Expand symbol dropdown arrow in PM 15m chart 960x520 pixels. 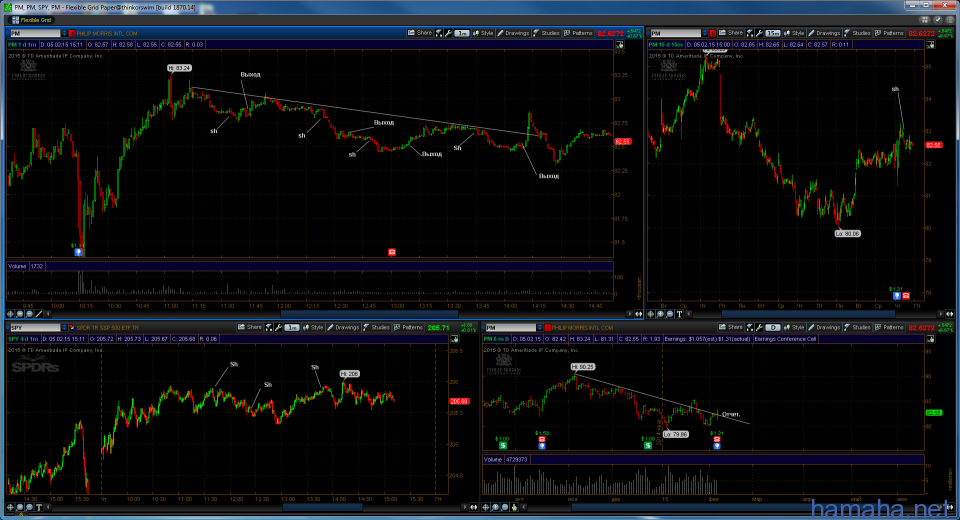tap(705, 33)
